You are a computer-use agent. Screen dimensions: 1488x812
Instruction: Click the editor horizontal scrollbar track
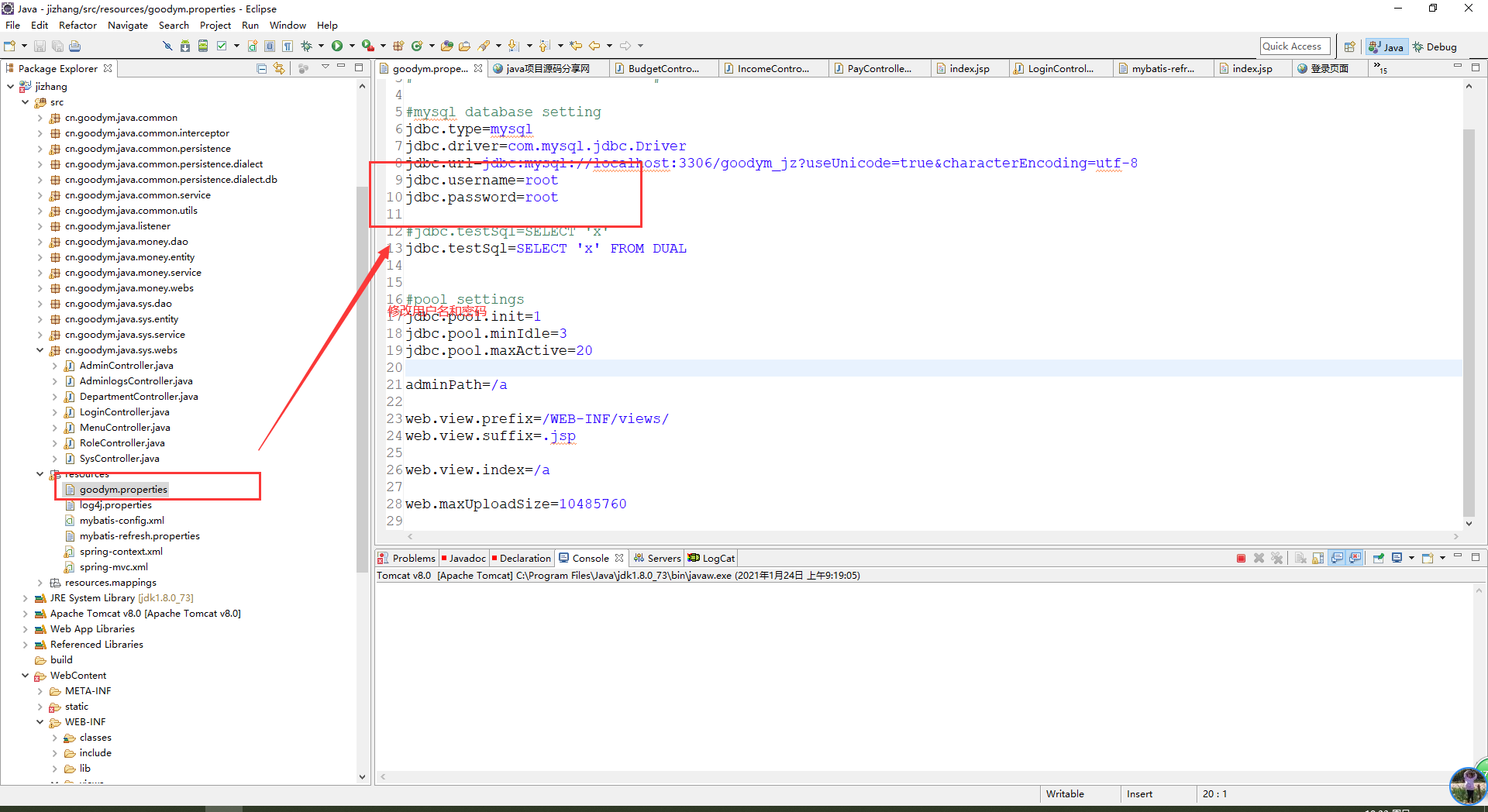coord(932,536)
